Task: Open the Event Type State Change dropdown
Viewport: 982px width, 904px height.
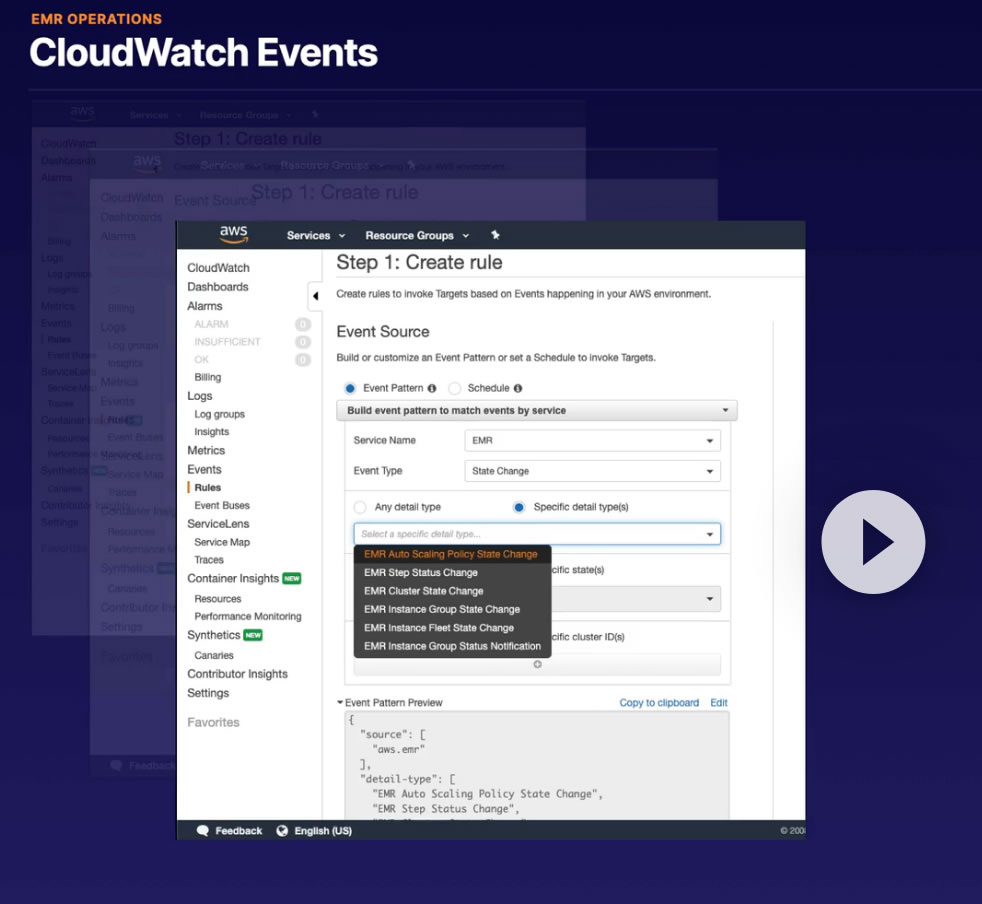Action: pyautogui.click(x=592, y=471)
